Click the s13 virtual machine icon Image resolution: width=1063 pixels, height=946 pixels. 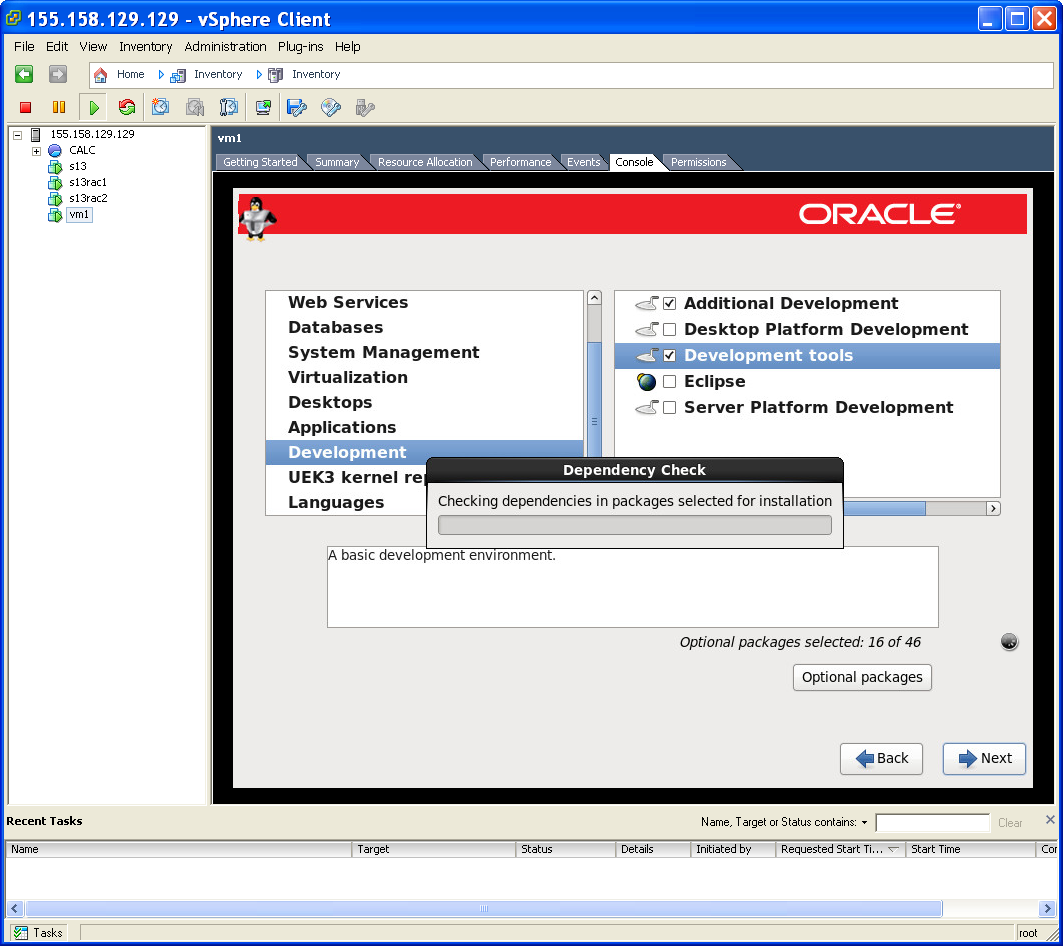tap(55, 167)
